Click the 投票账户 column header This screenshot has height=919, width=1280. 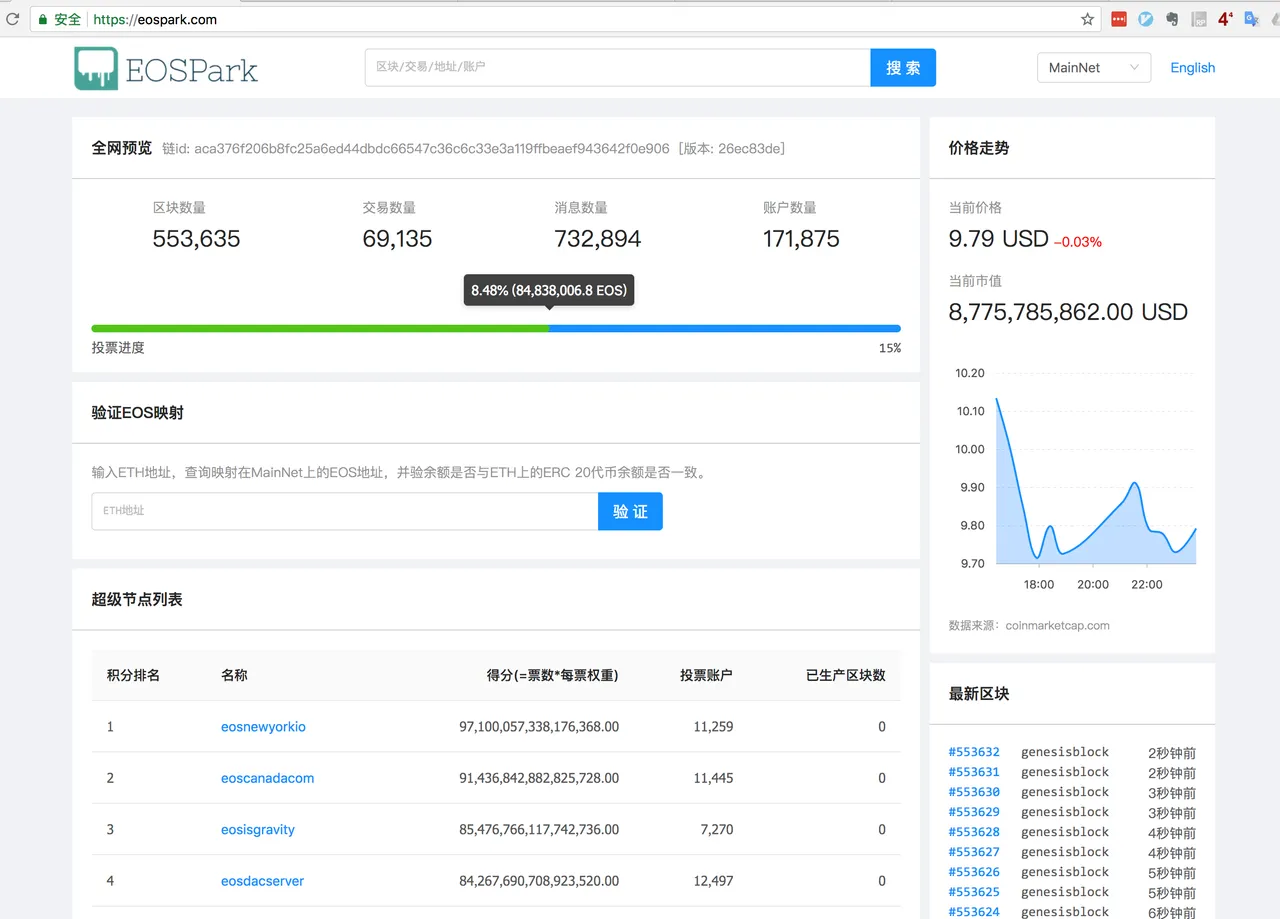pyautogui.click(x=706, y=675)
